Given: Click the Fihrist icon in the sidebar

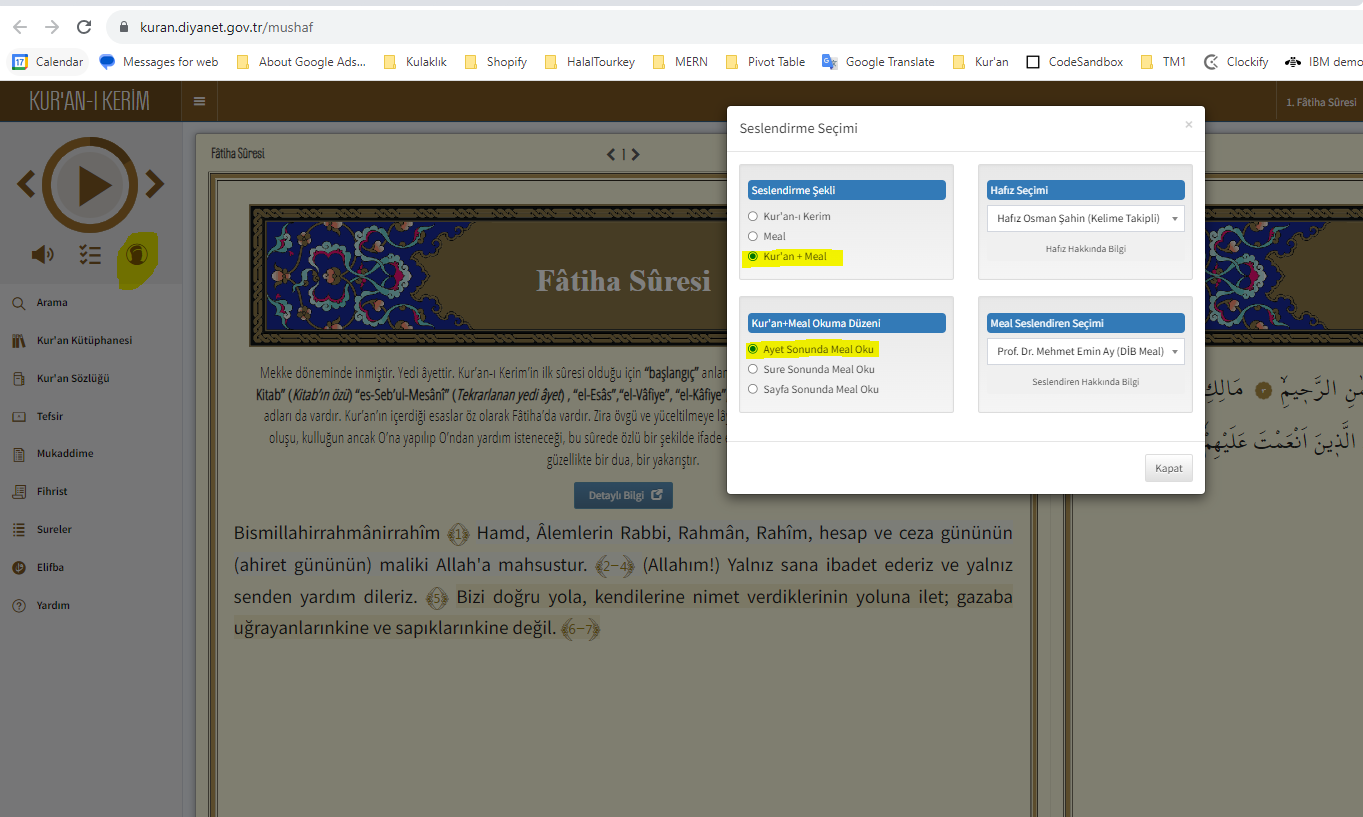Looking at the screenshot, I should (x=18, y=492).
